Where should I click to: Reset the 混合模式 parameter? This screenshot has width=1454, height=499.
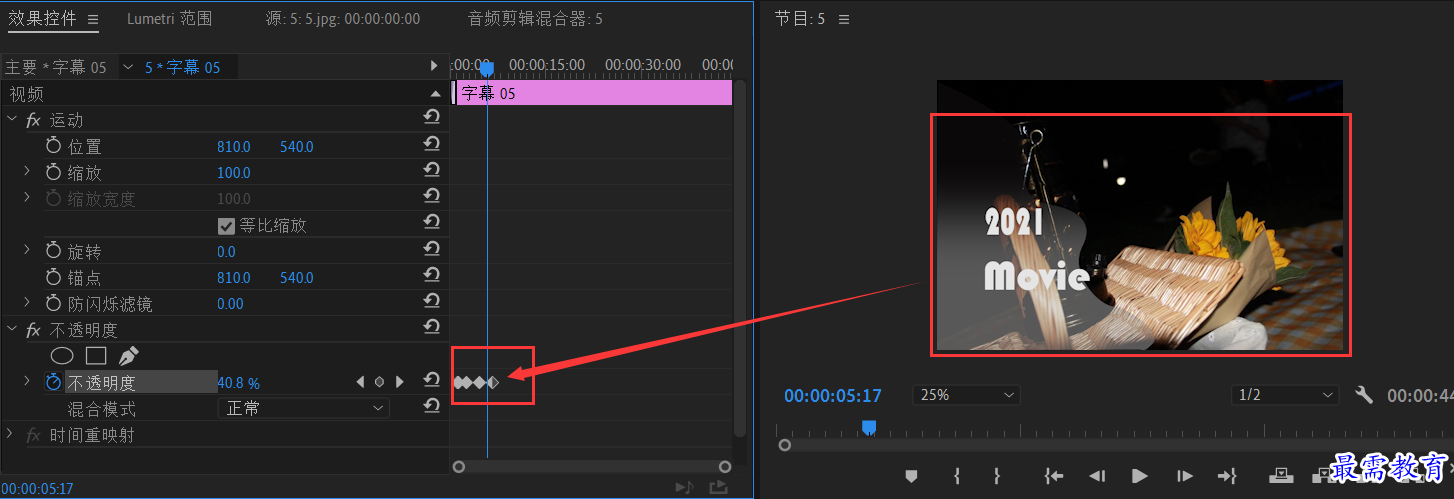[x=432, y=406]
